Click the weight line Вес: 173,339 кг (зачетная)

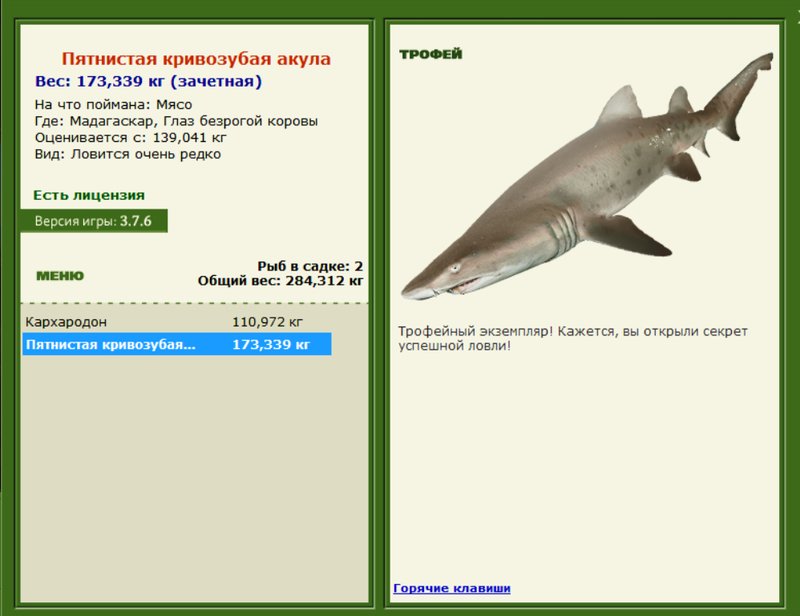coord(148,82)
